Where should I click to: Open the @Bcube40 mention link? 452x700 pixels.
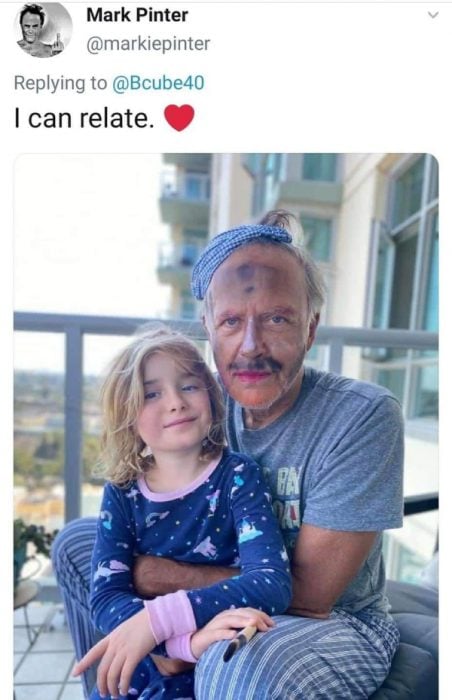pos(158,83)
